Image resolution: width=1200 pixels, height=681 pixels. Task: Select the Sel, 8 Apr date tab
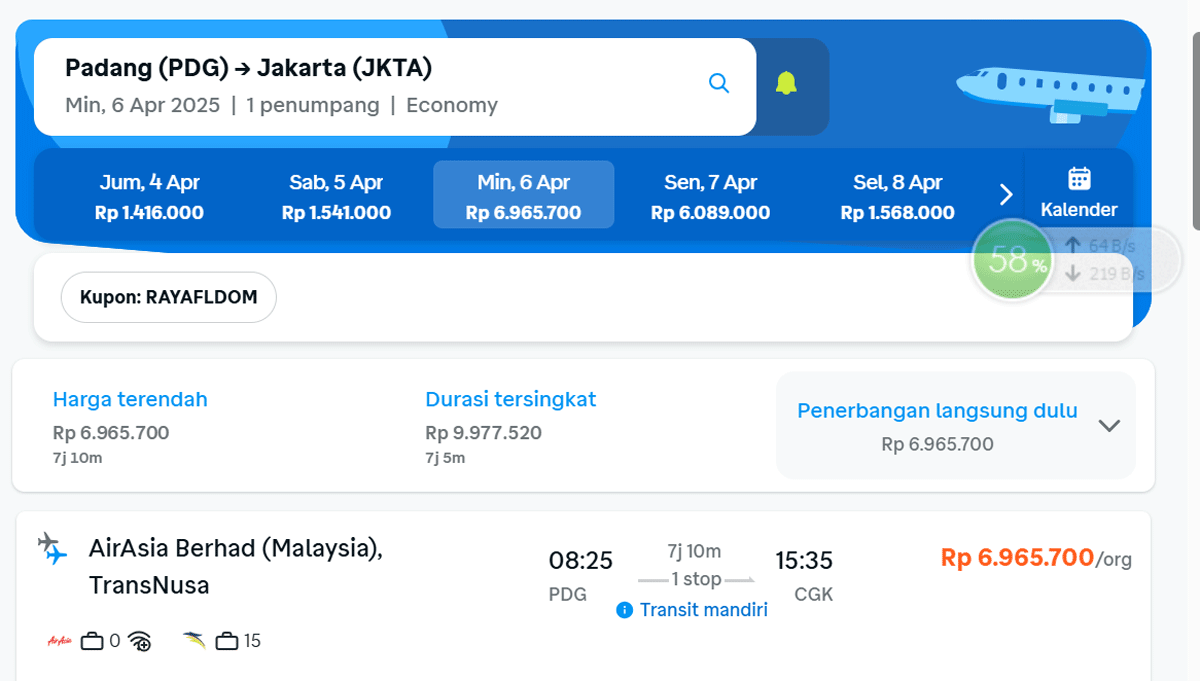click(898, 196)
